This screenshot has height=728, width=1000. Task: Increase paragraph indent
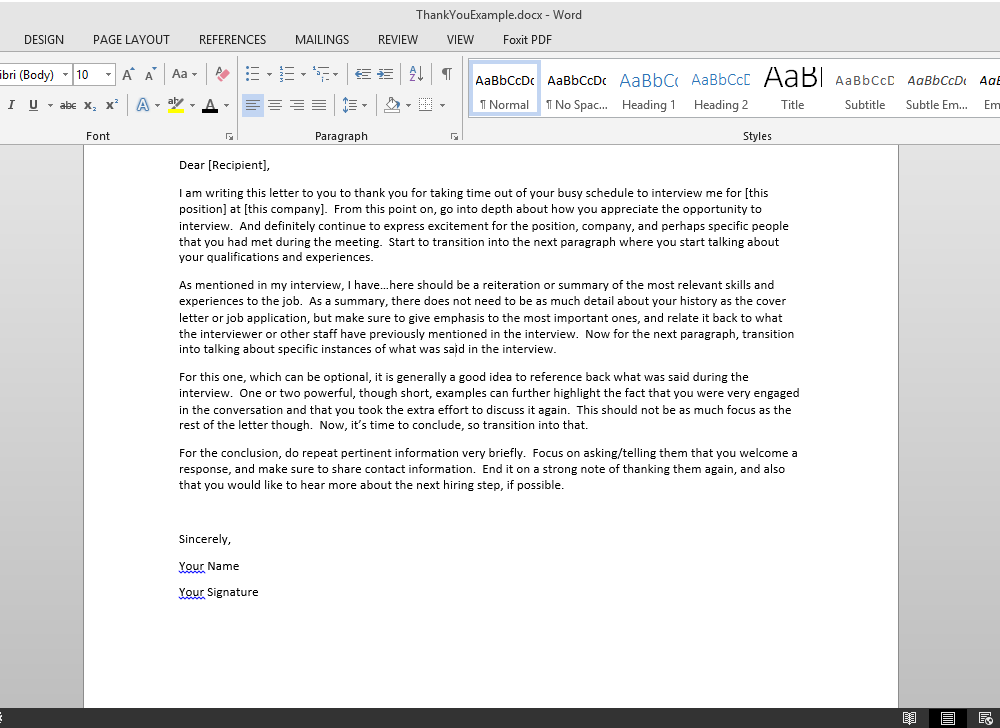pyautogui.click(x=385, y=74)
